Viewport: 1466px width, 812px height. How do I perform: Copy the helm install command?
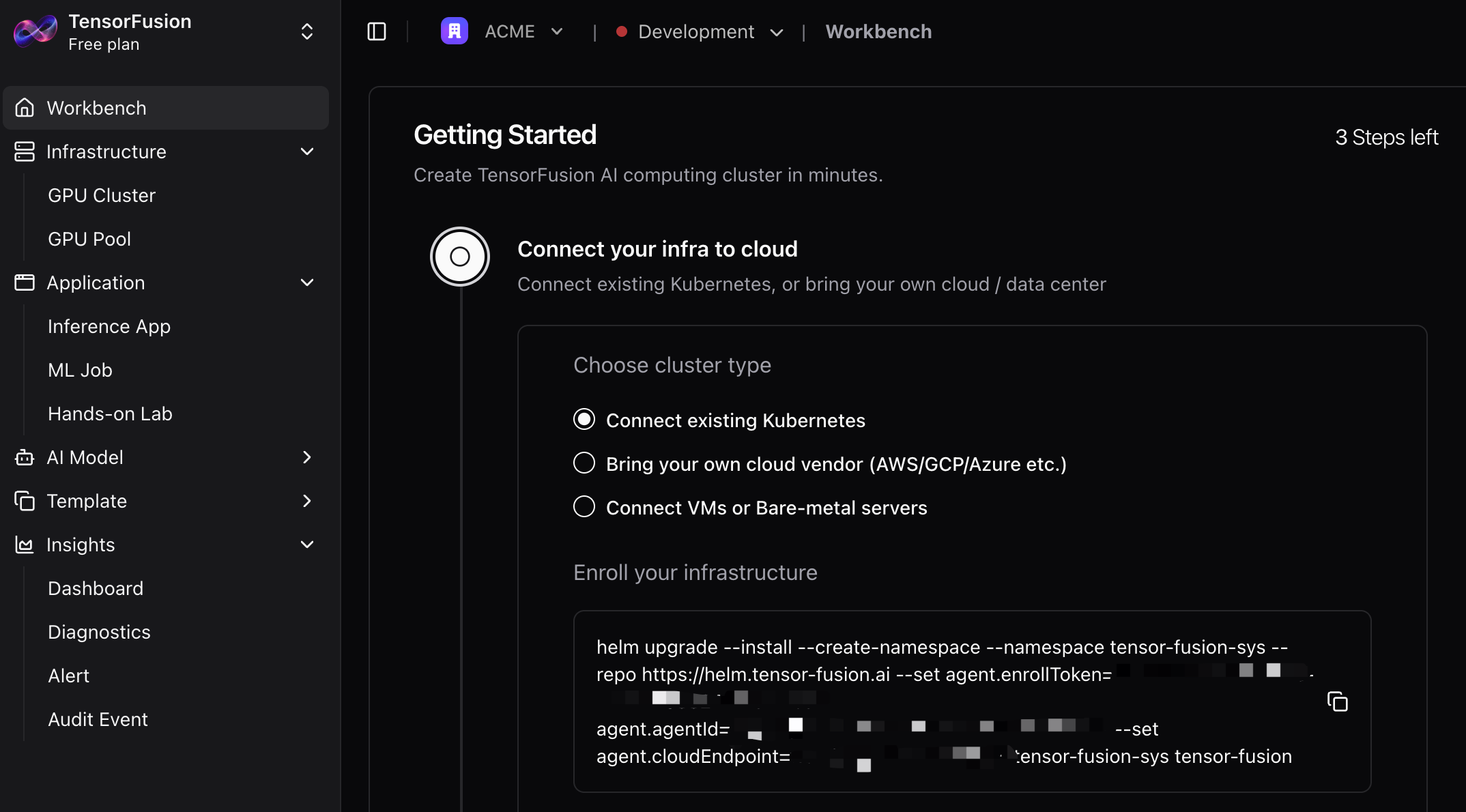click(x=1337, y=701)
